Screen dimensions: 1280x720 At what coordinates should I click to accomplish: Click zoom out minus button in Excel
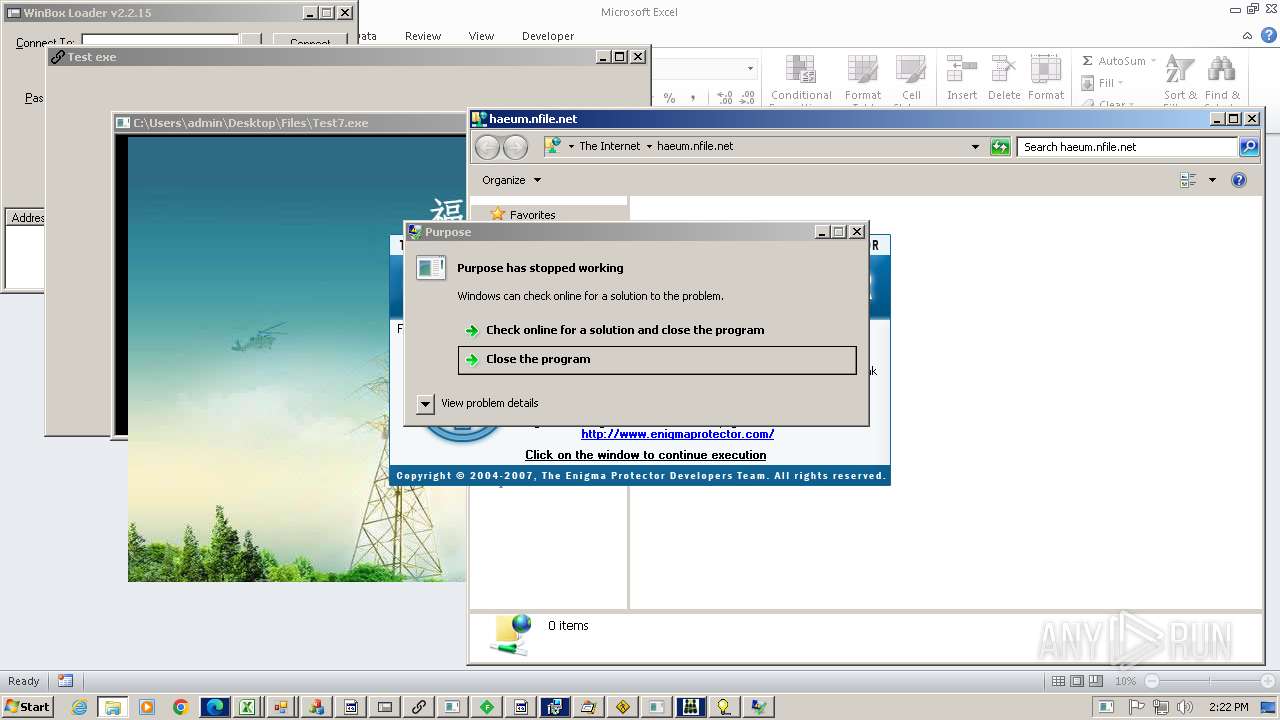[1151, 681]
